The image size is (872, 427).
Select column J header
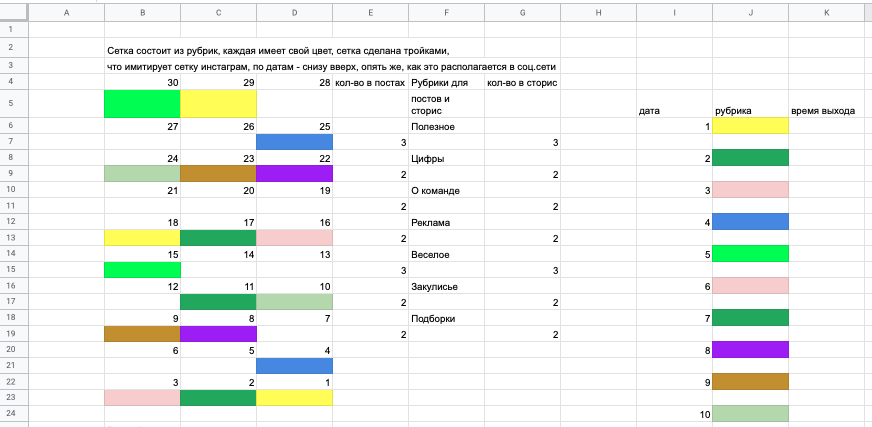(x=751, y=13)
